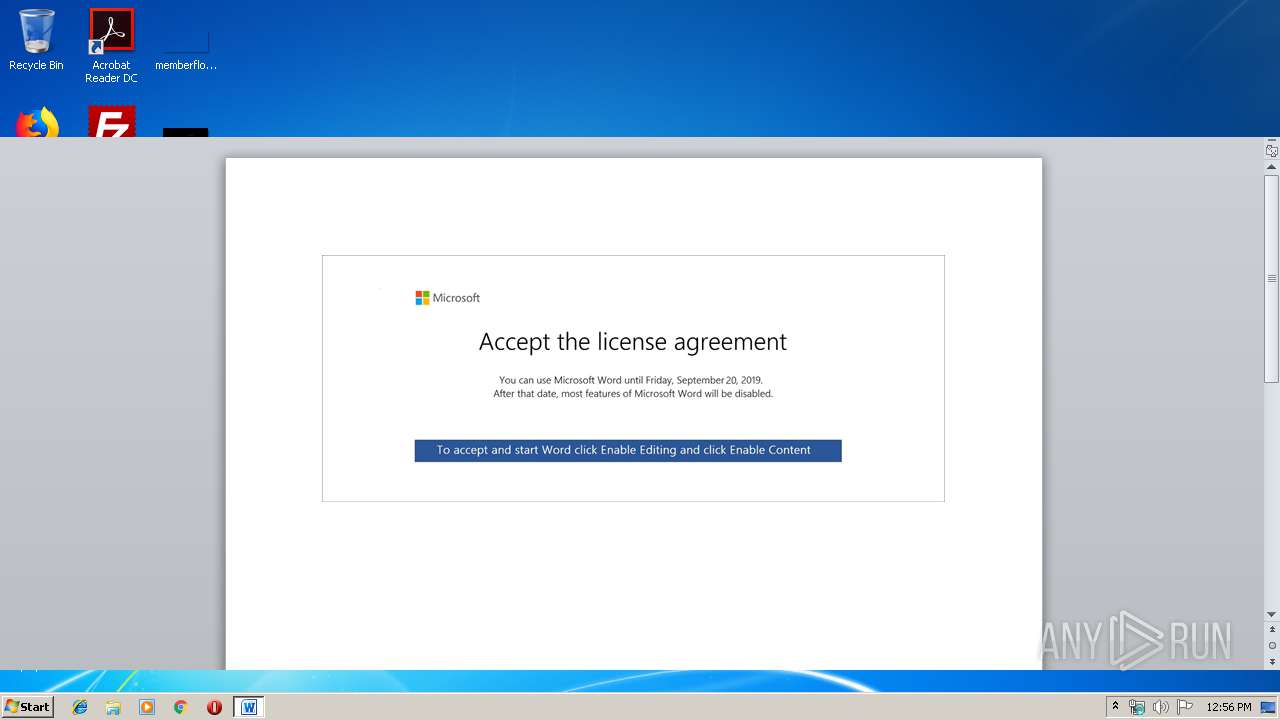The image size is (1280, 720).
Task: Launch Internet Explorer from the taskbar
Action: coord(80,707)
